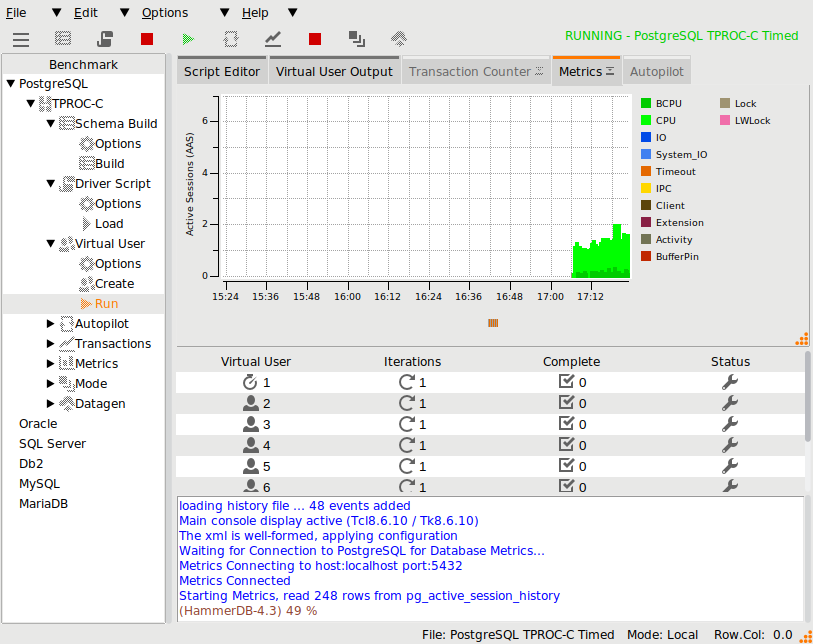The image size is (813, 644).
Task: Collapse the Virtual User tree node
Action: point(50,244)
